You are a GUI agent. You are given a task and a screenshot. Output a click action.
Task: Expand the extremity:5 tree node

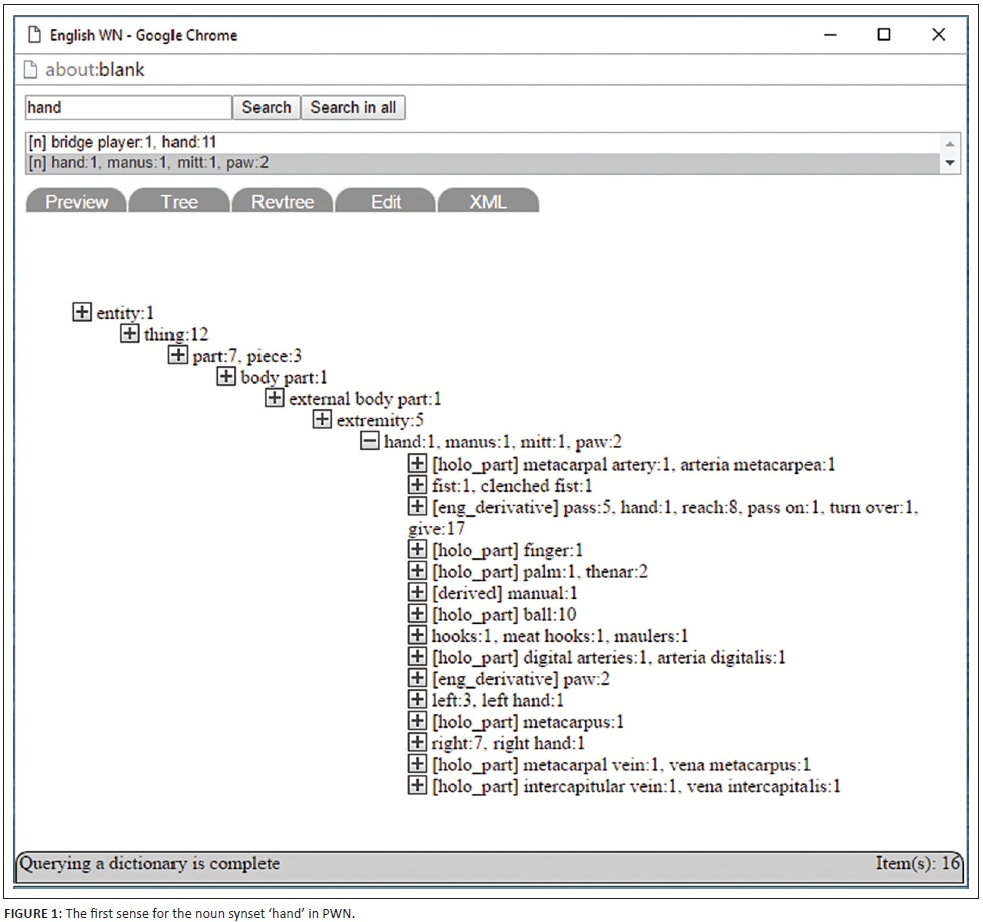pyautogui.click(x=322, y=420)
